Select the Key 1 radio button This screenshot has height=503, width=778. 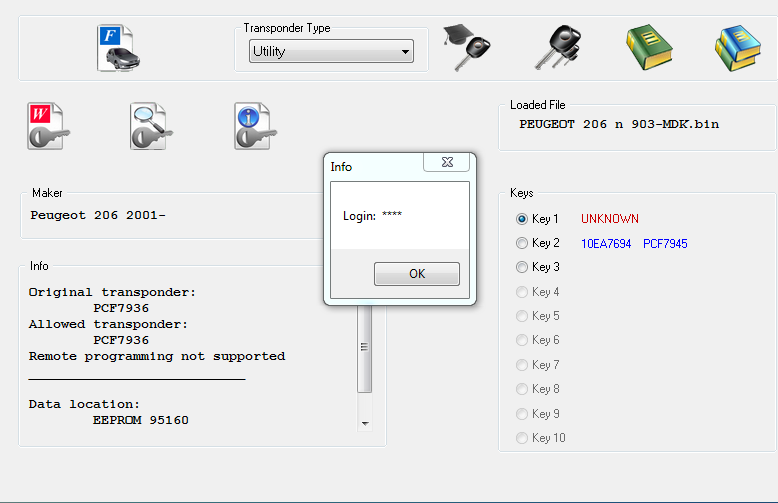[x=521, y=219]
